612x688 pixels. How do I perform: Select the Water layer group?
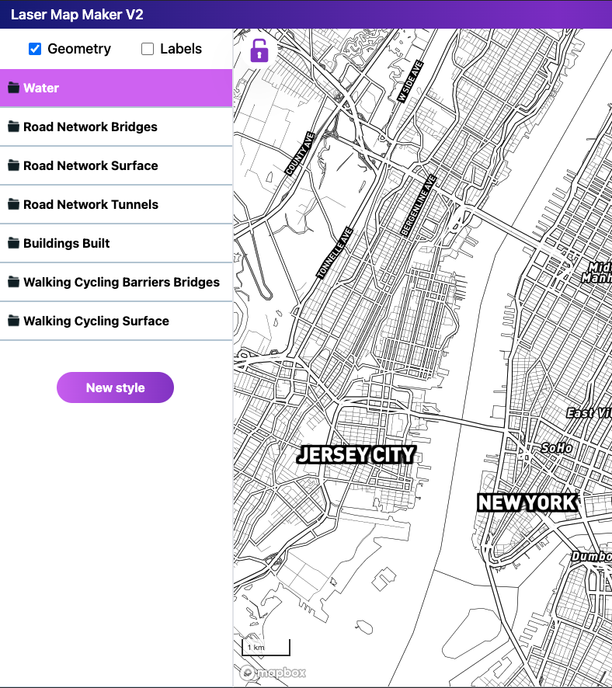[116, 88]
